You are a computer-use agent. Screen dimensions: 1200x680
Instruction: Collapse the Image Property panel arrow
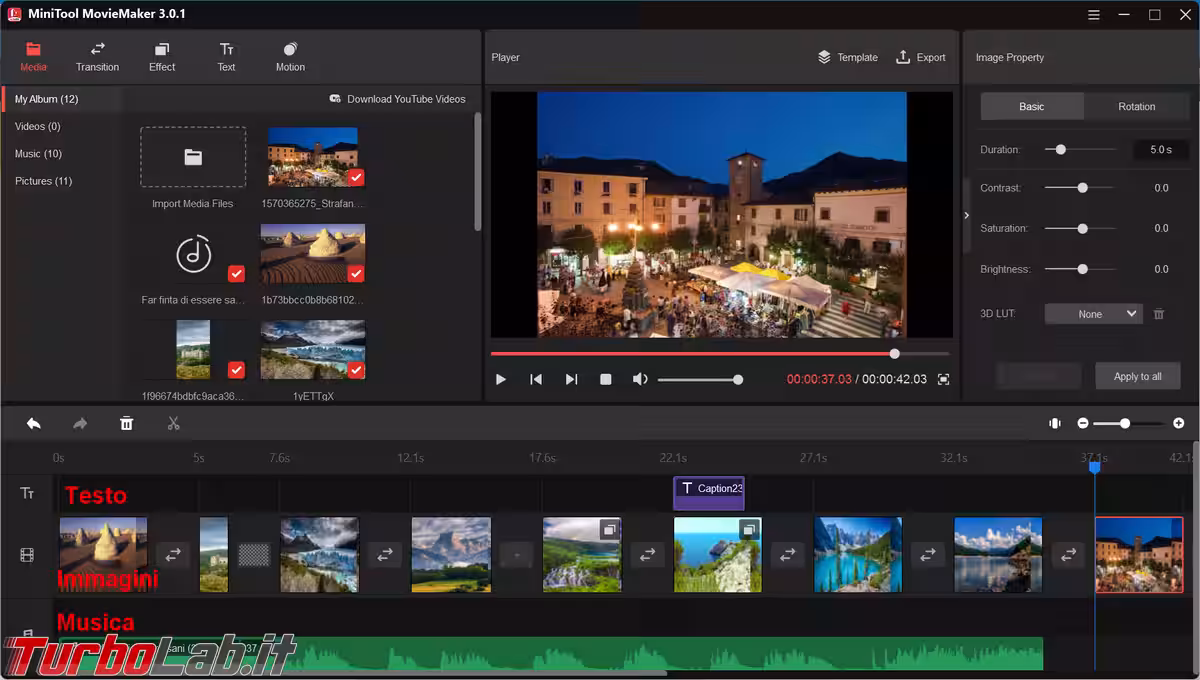(966, 216)
